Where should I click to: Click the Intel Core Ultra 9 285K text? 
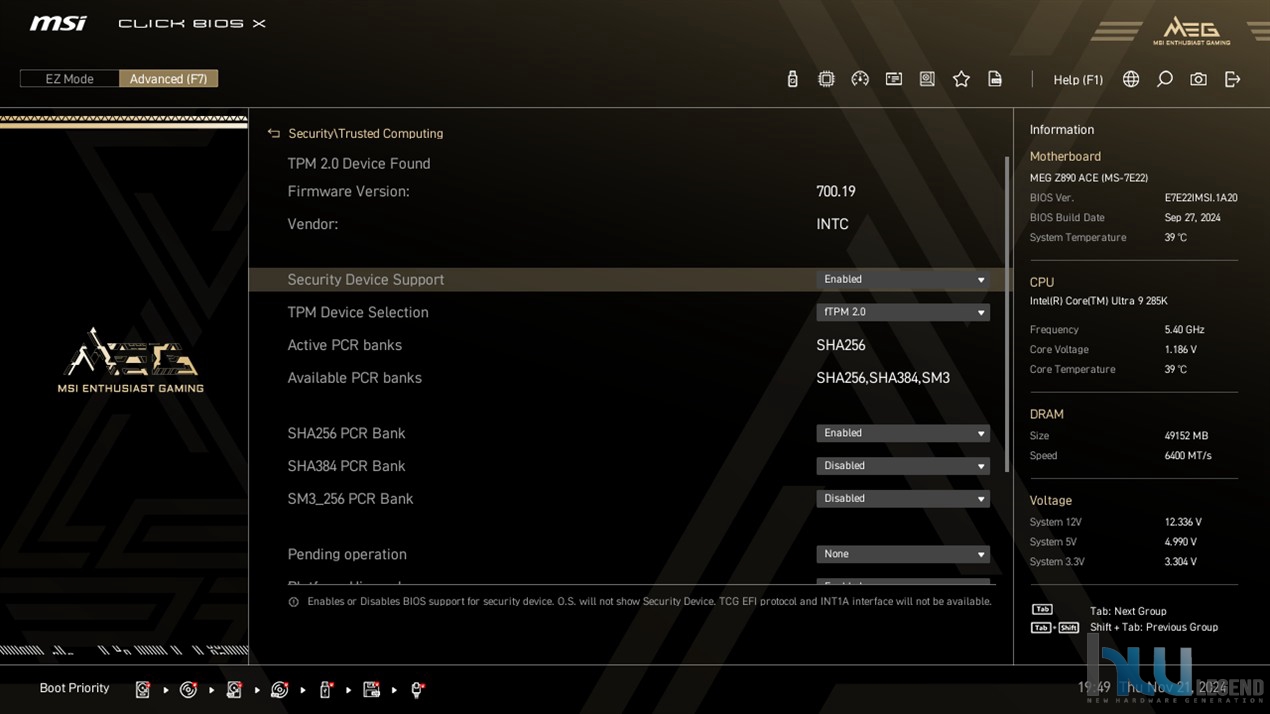[1099, 301]
